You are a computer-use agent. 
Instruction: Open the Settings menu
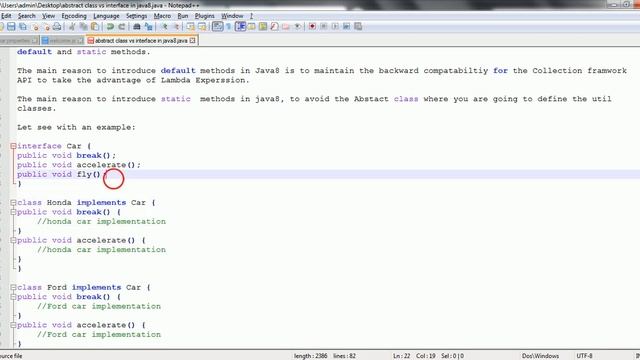(136, 16)
